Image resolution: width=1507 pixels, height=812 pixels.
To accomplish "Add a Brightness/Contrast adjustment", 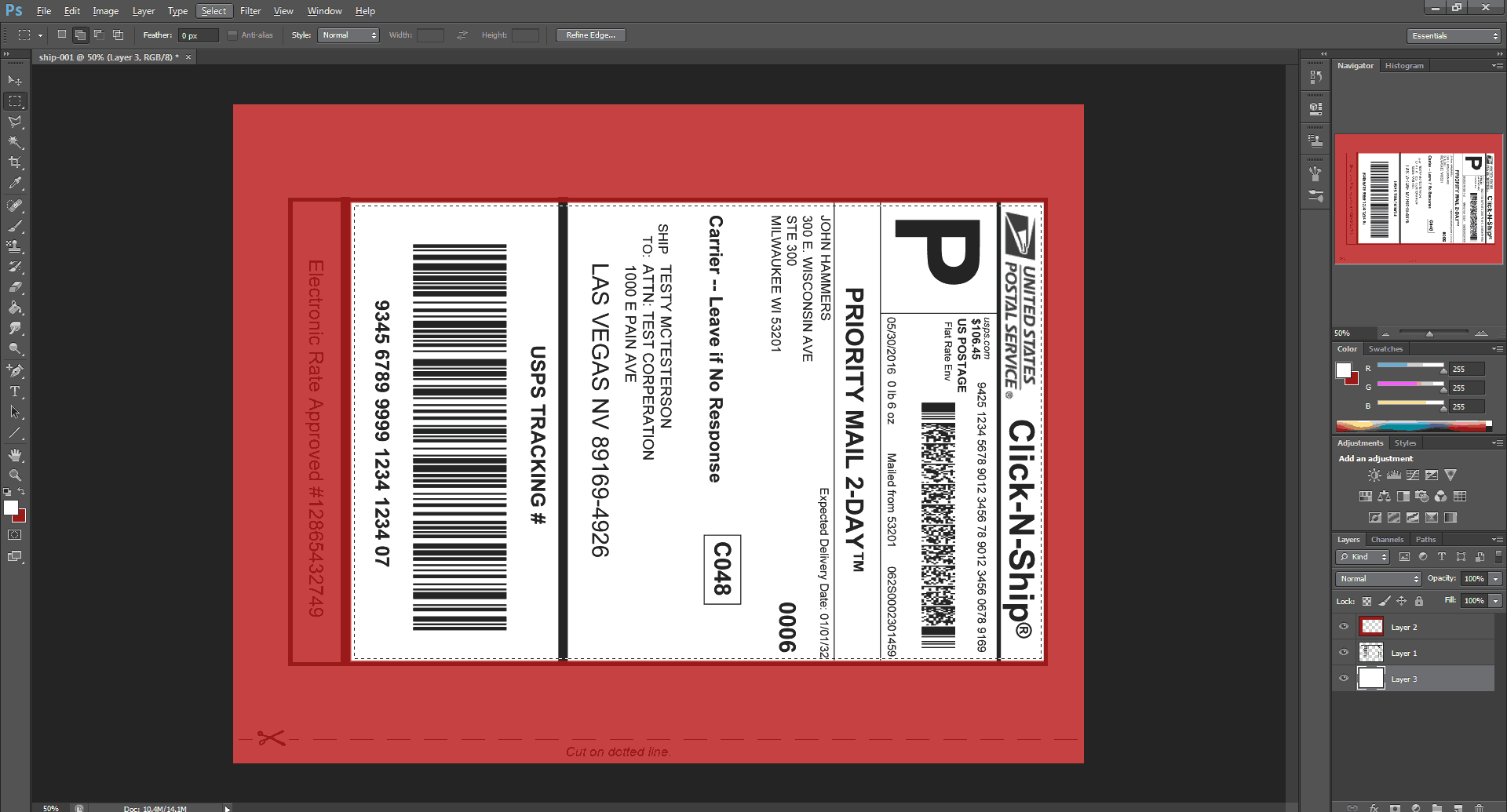I will point(1374,475).
